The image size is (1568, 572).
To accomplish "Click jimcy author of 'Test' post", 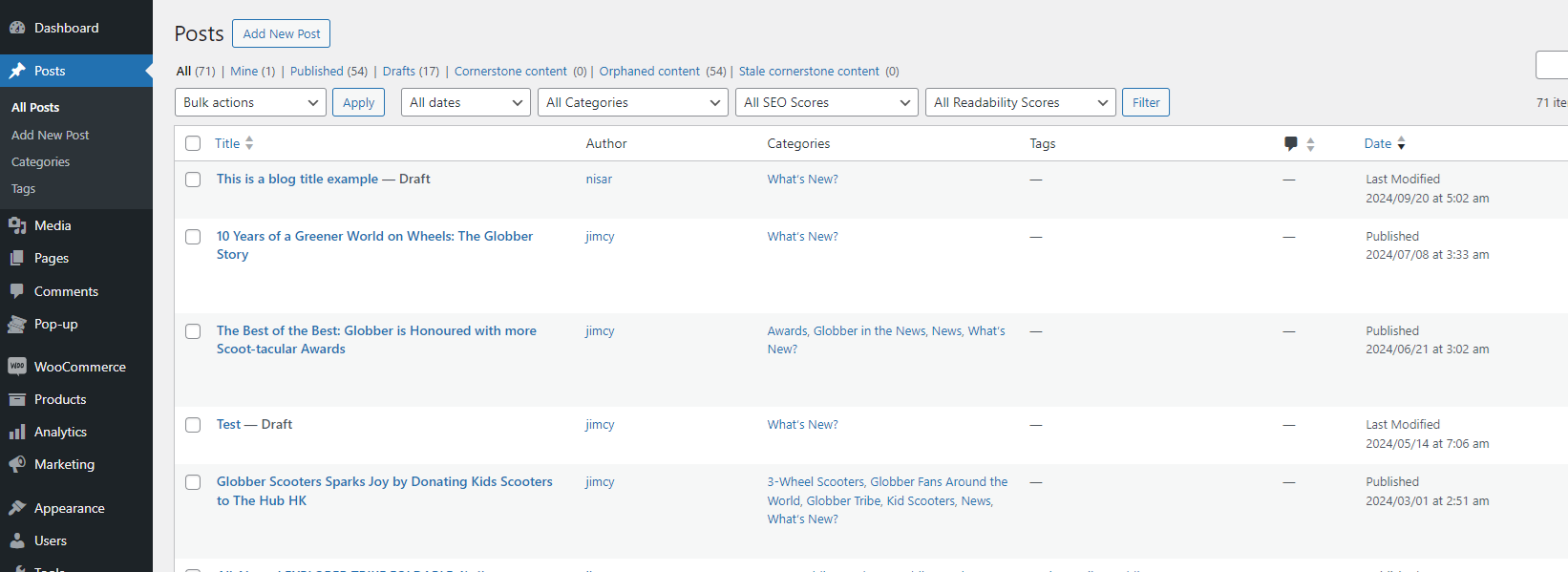I will [x=600, y=424].
